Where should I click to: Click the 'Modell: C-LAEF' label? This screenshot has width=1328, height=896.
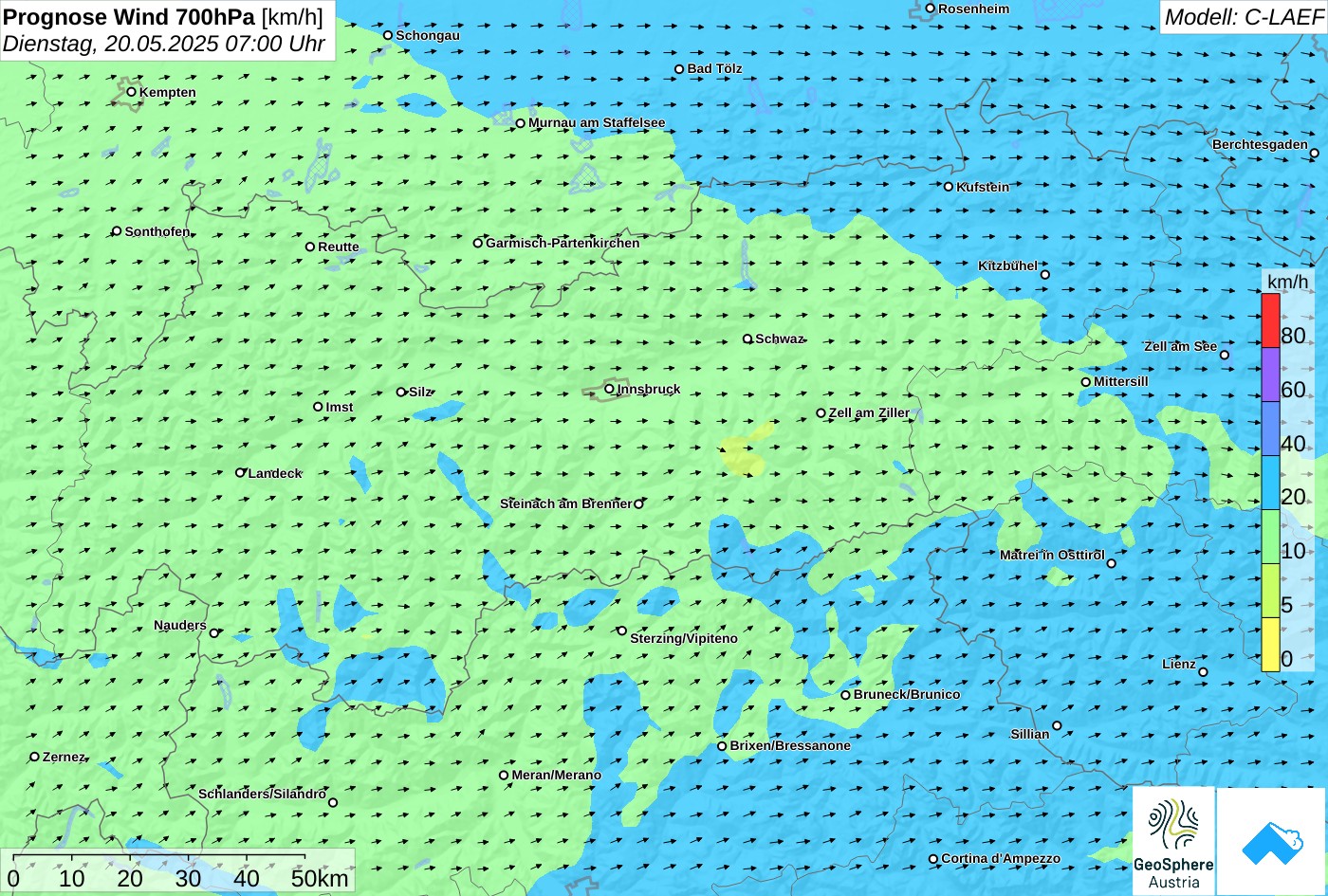[1244, 16]
